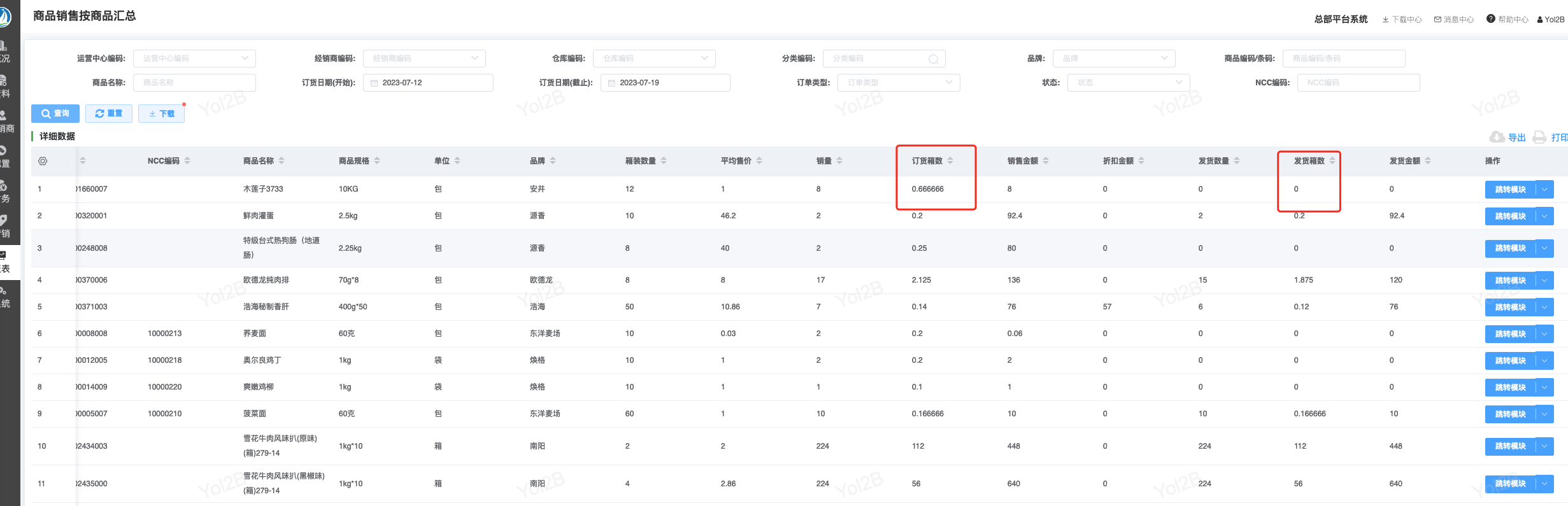Sort by 发货金额 column arrows
Image resolution: width=1568 pixels, height=506 pixels.
pos(1428,161)
